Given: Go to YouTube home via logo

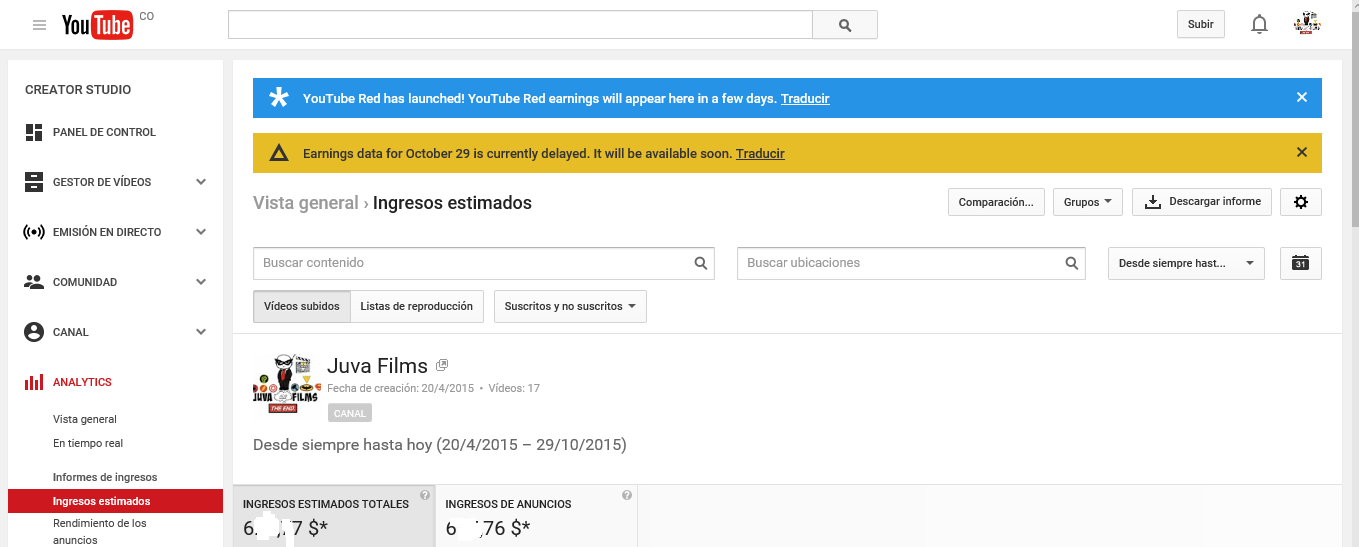Looking at the screenshot, I should 97,26.
